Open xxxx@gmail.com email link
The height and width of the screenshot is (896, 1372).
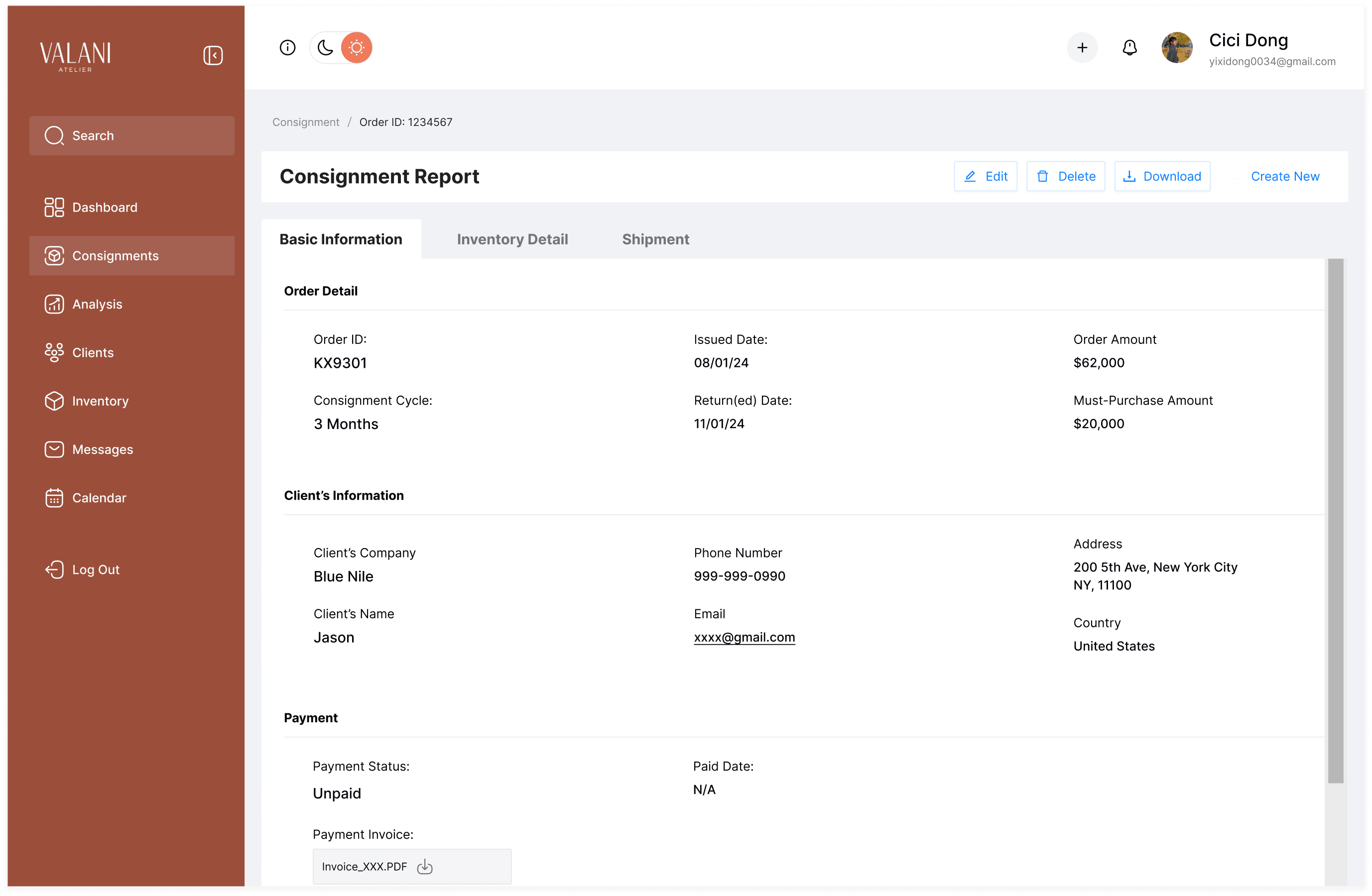pos(744,637)
